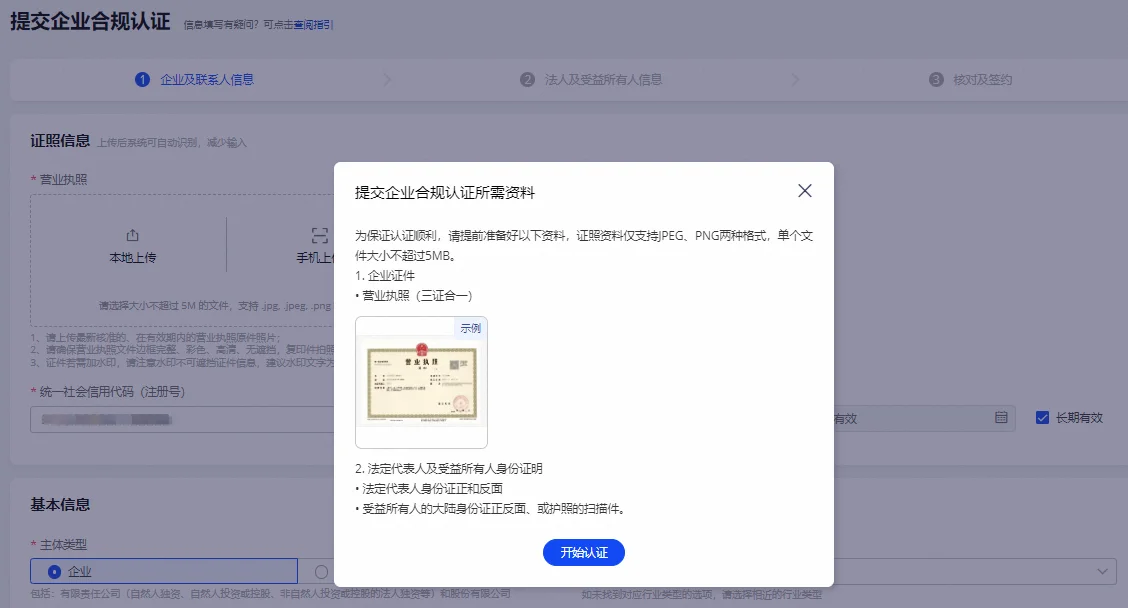Viewport: 1128px width, 608px height.
Task: Select the 企业 radio button
Action: coord(55,571)
